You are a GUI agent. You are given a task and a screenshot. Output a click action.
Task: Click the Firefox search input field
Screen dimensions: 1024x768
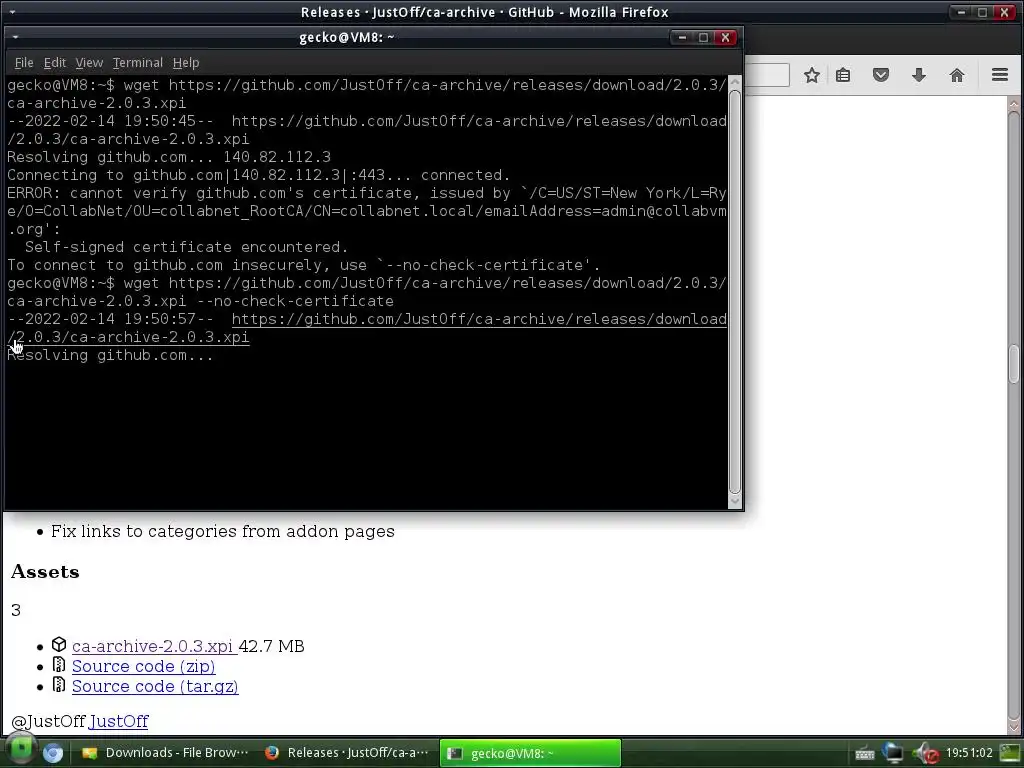pos(767,75)
